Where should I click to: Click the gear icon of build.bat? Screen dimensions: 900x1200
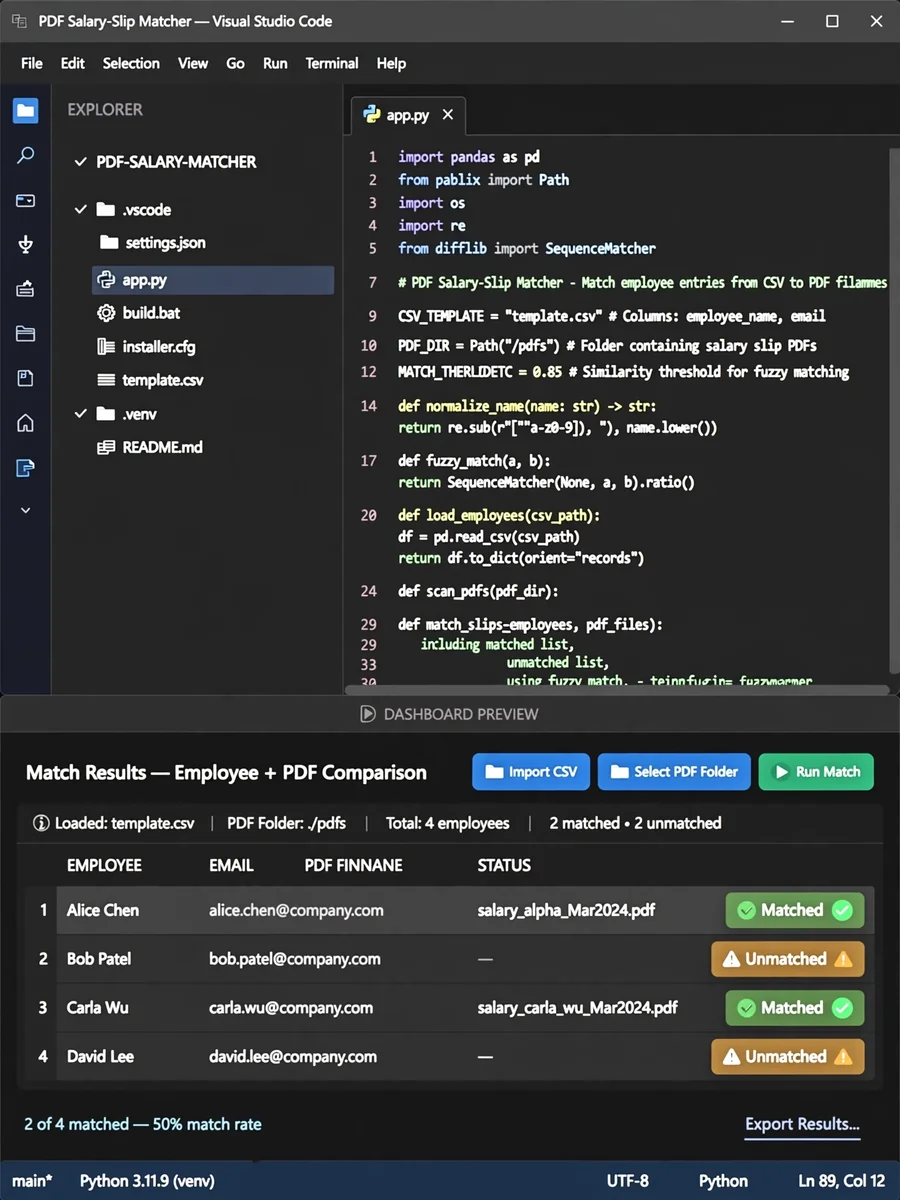click(x=106, y=313)
